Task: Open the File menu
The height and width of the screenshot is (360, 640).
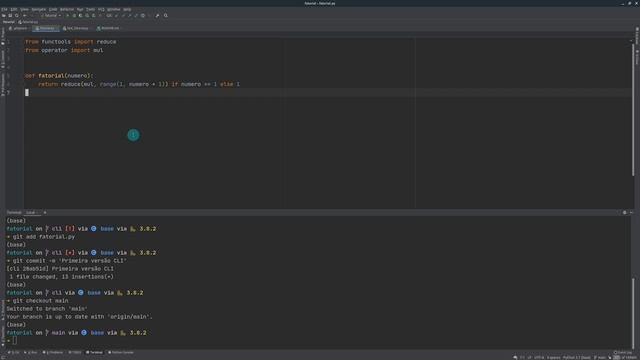Action: (x=4, y=9)
